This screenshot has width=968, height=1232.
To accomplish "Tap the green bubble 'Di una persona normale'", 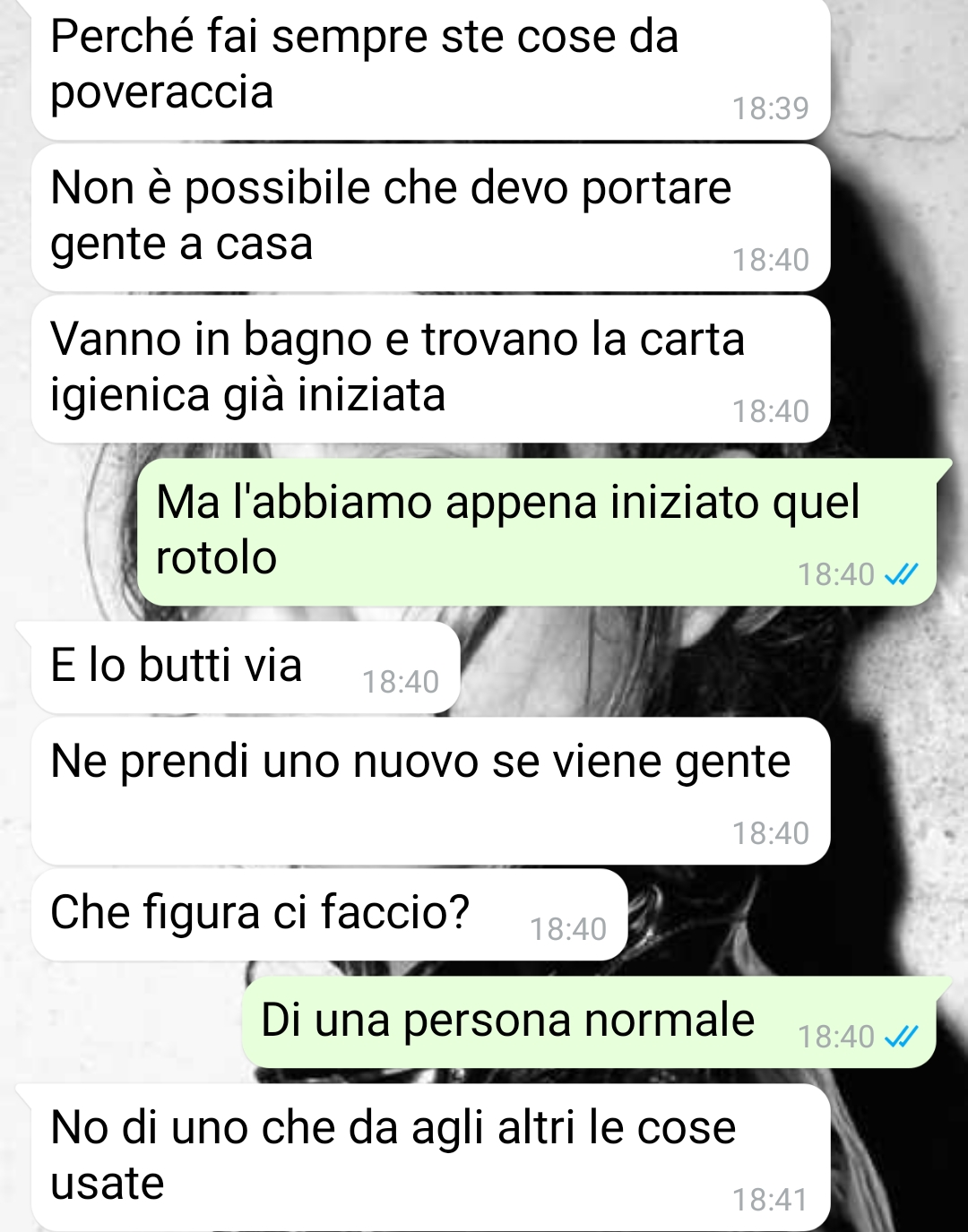I will point(597,1022).
